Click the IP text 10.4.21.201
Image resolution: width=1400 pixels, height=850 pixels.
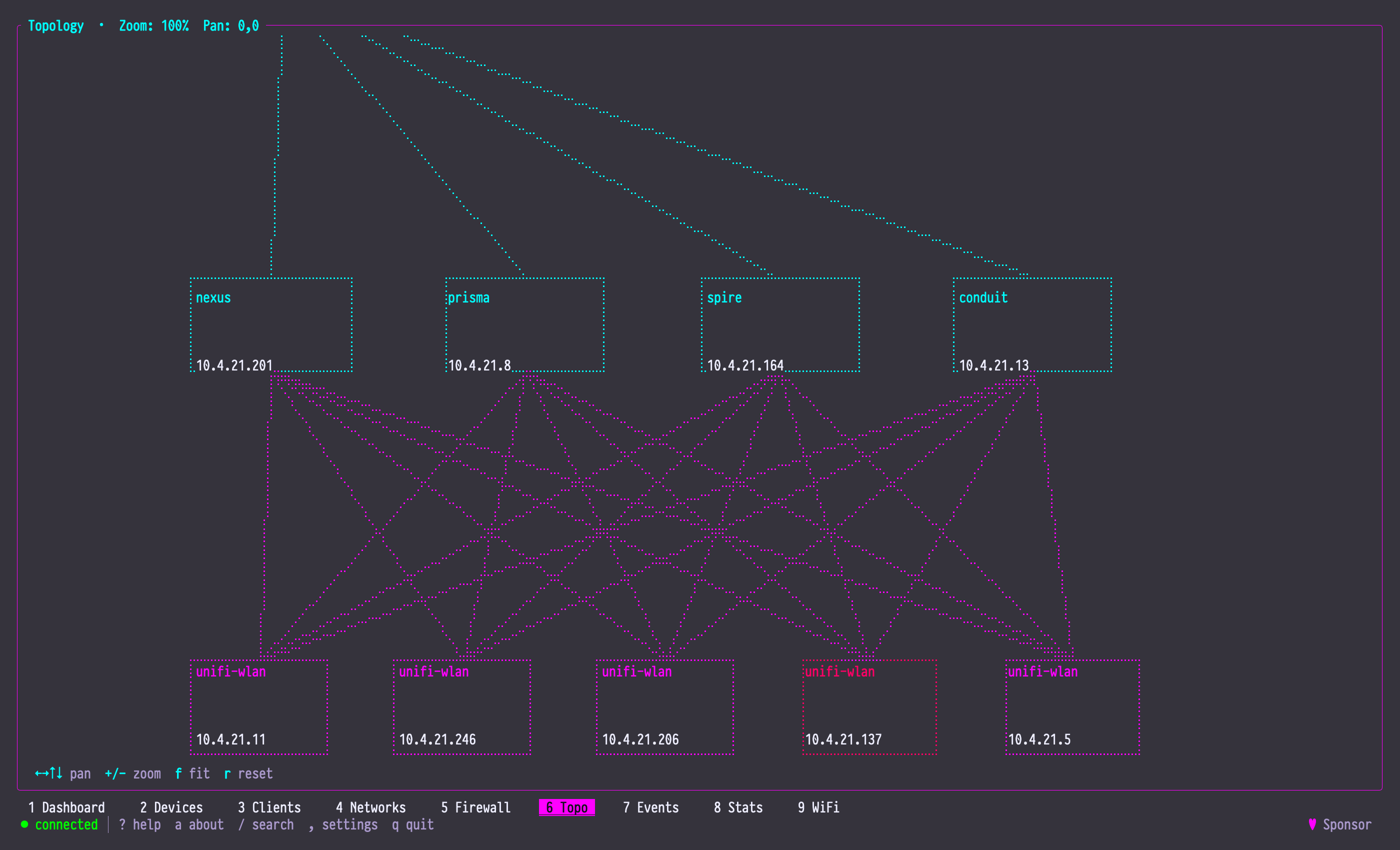234,365
